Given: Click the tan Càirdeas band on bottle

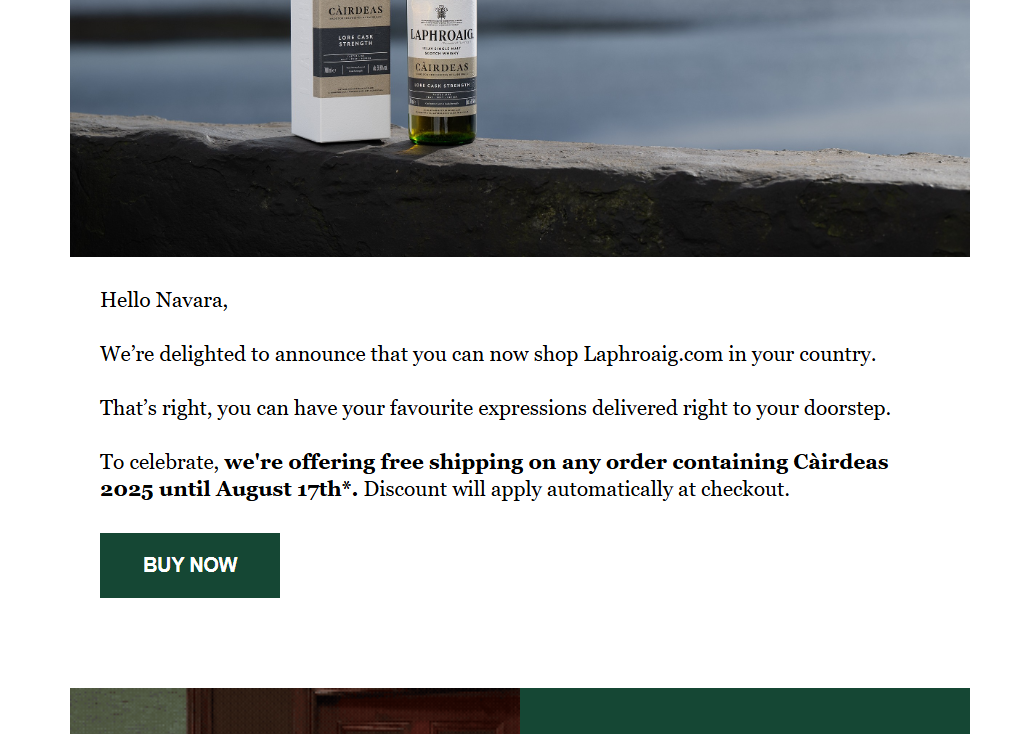Looking at the screenshot, I should click(442, 67).
